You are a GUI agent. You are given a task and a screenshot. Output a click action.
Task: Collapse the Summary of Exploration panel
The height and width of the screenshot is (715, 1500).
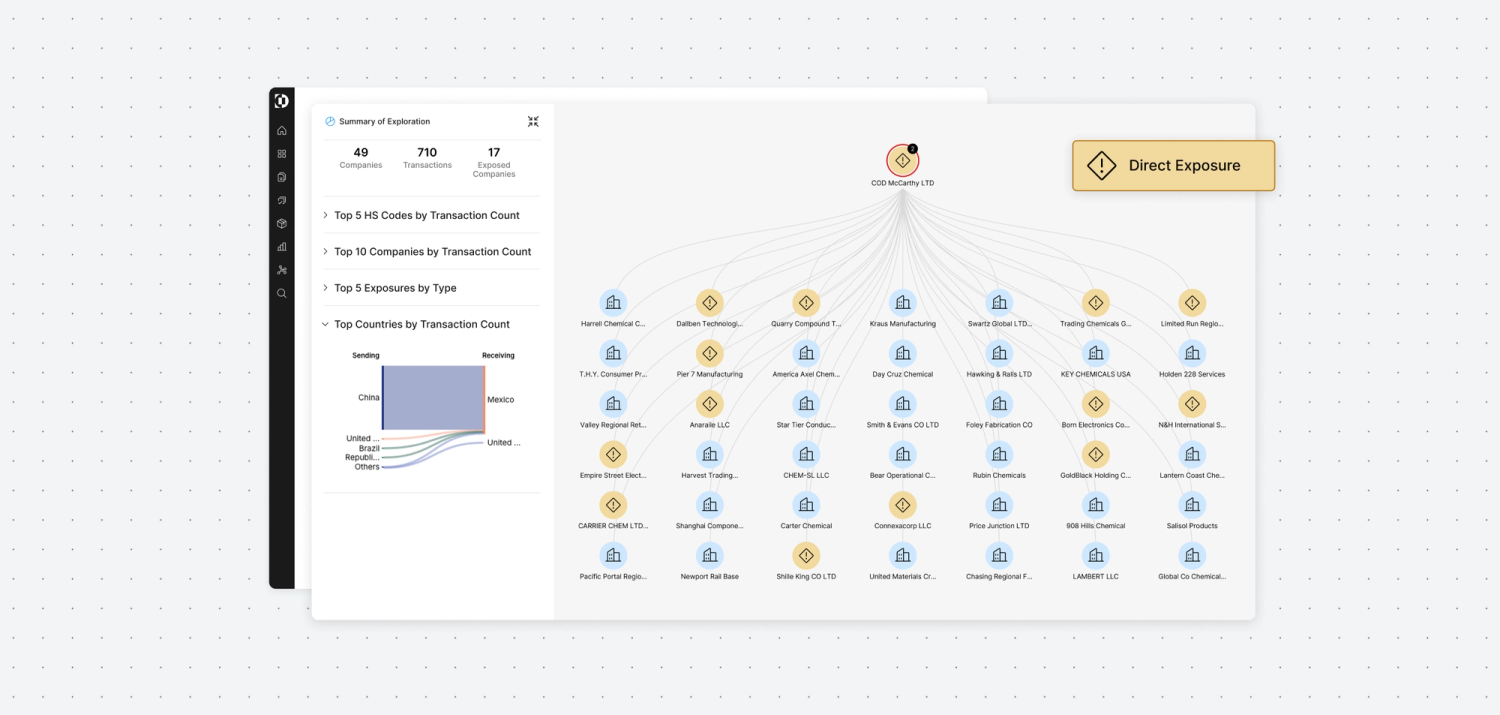tap(533, 121)
